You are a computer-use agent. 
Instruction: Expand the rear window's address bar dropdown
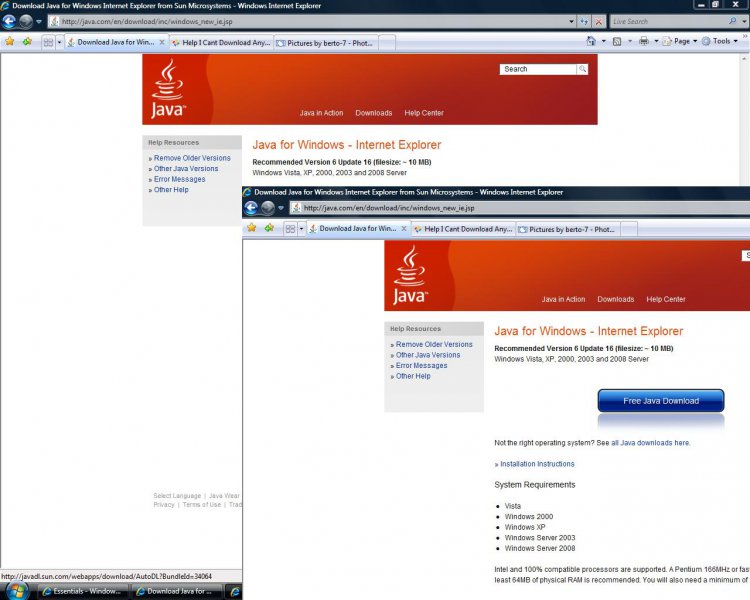pos(571,22)
